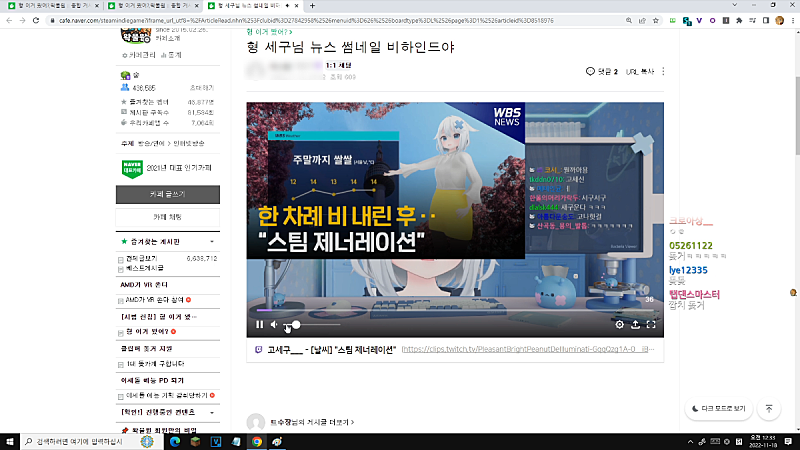The width and height of the screenshot is (800, 450).
Task: Open the browser zoom magnifier icon
Action: (x=629, y=20)
